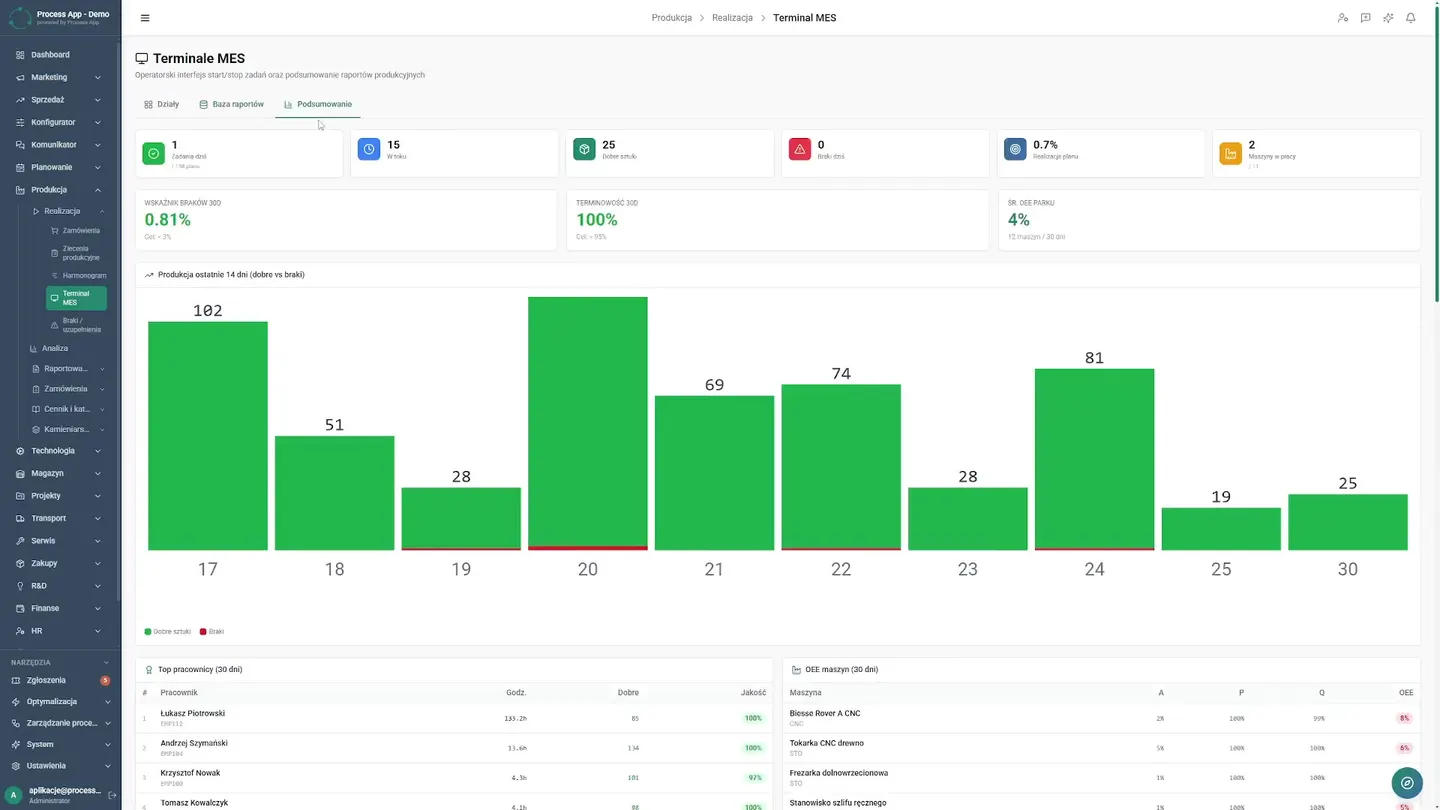Click the avatar circle with letter A
1440x810 pixels.
pyautogui.click(x=14, y=795)
